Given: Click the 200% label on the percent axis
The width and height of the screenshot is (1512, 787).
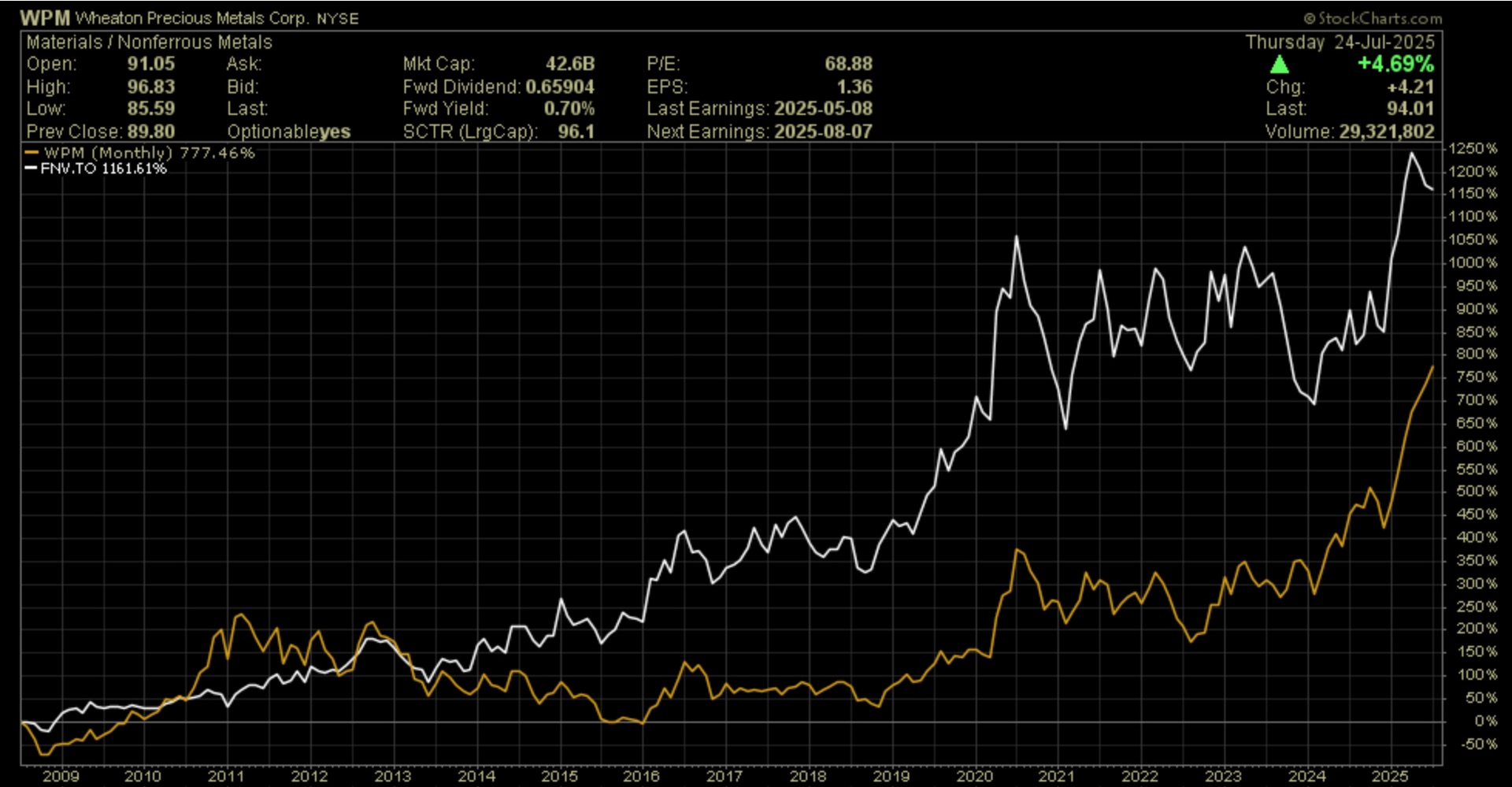Looking at the screenshot, I should [1476, 629].
